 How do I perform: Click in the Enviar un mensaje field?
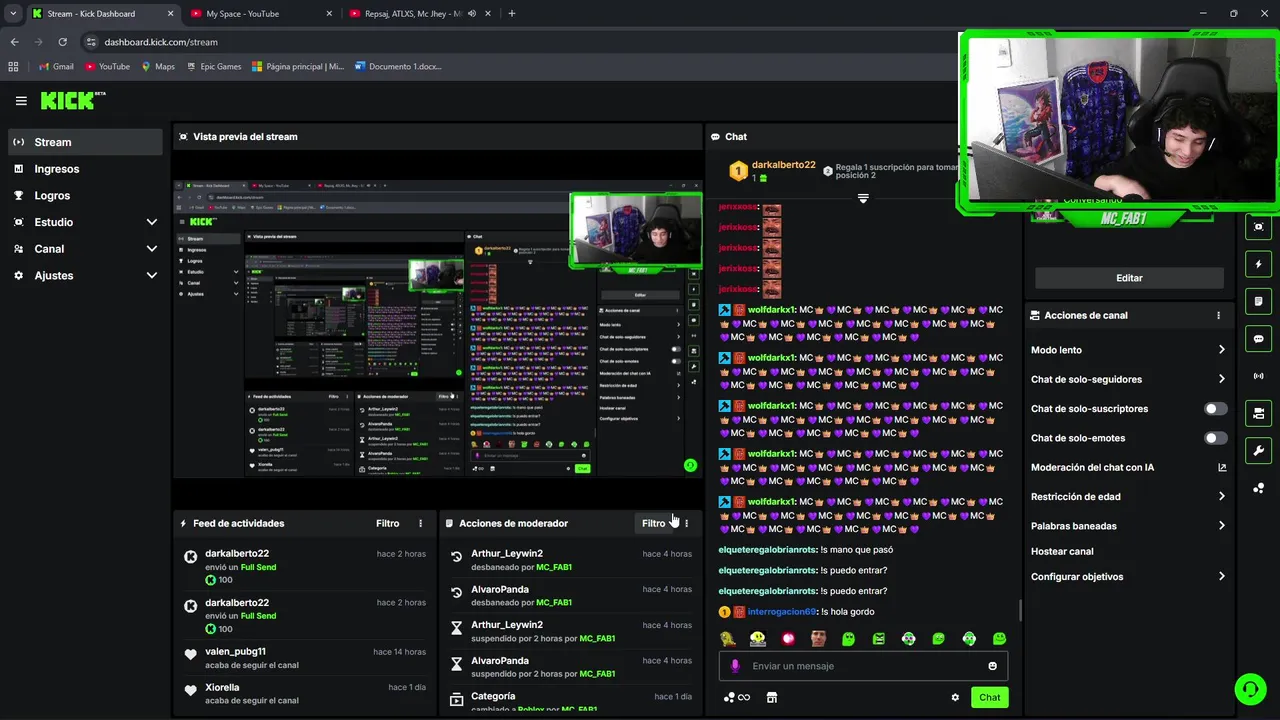863,666
